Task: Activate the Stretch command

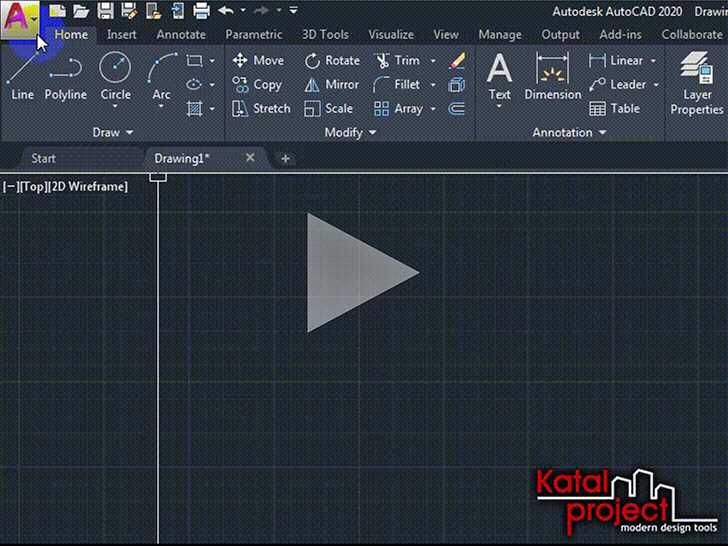Action: 261,109
